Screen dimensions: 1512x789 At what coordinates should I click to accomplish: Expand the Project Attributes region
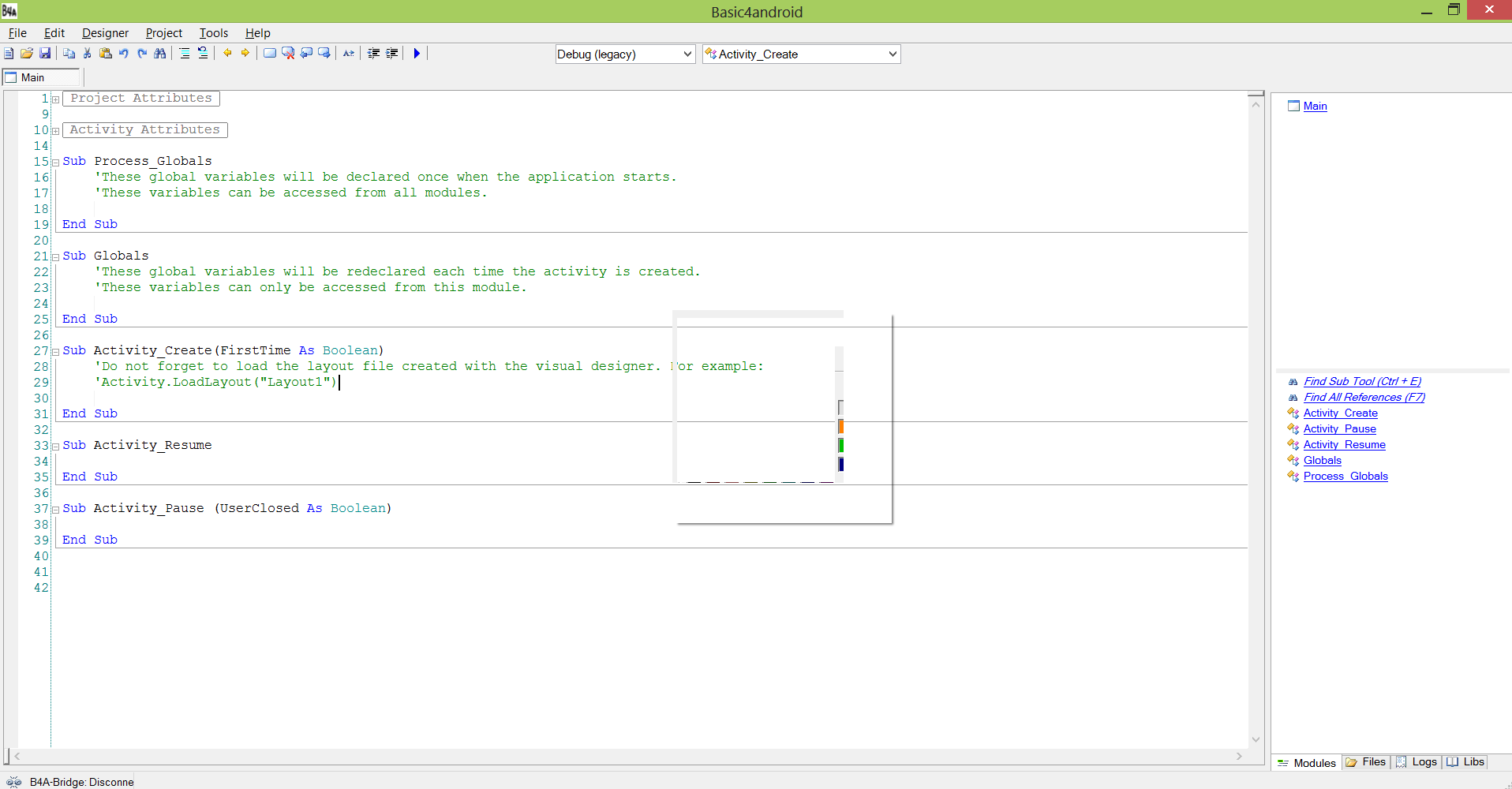pyautogui.click(x=55, y=99)
